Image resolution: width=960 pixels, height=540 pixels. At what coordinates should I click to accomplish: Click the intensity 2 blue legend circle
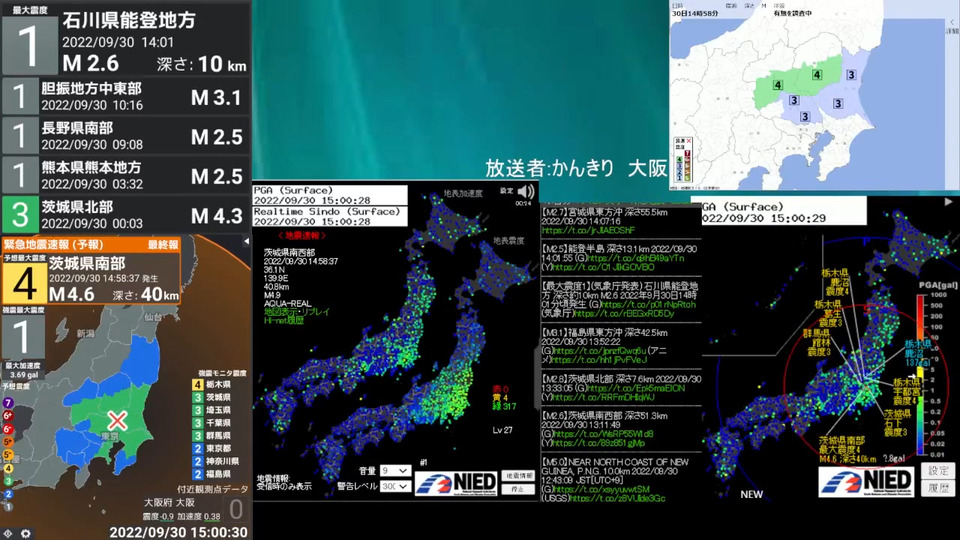click(8, 494)
